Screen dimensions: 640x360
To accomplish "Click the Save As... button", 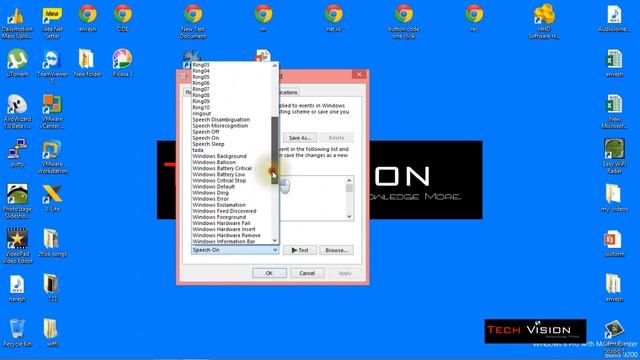I will coord(300,138).
